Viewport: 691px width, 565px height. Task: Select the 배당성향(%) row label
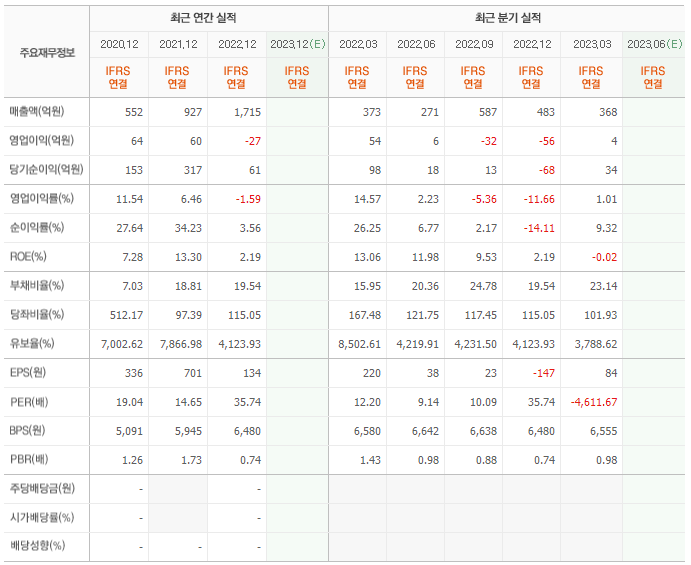tap(37, 546)
